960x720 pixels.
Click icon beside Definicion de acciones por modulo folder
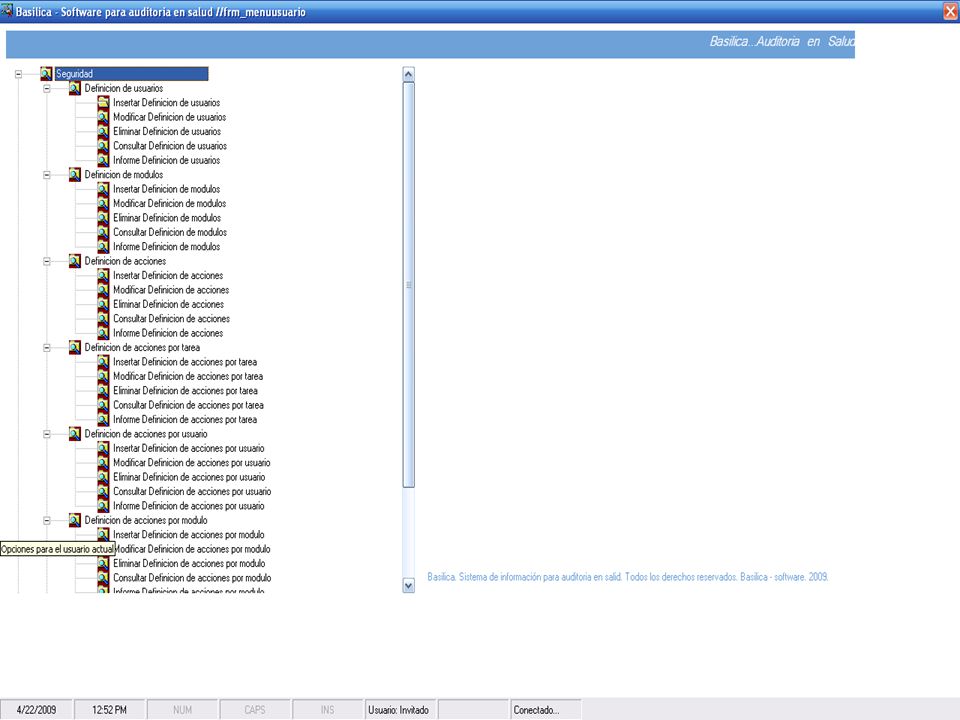click(75, 520)
